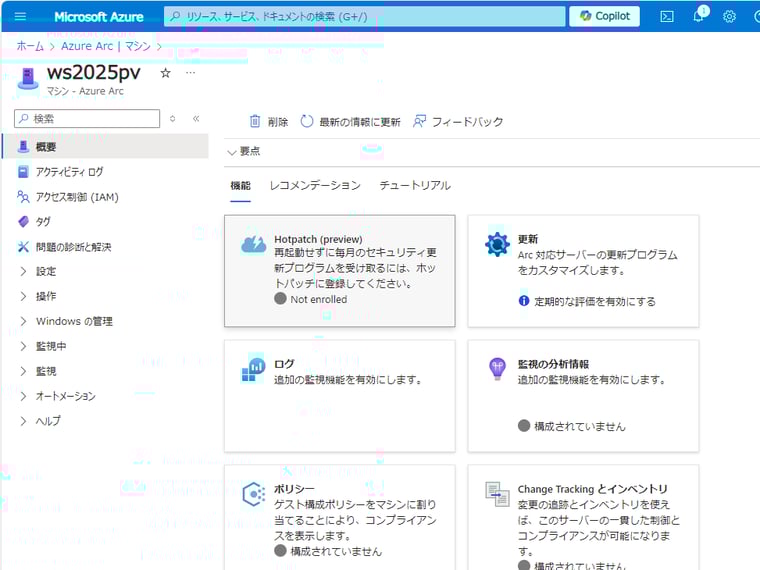Switch to the 機能 tab
The width and height of the screenshot is (760, 570).
[x=240, y=186]
